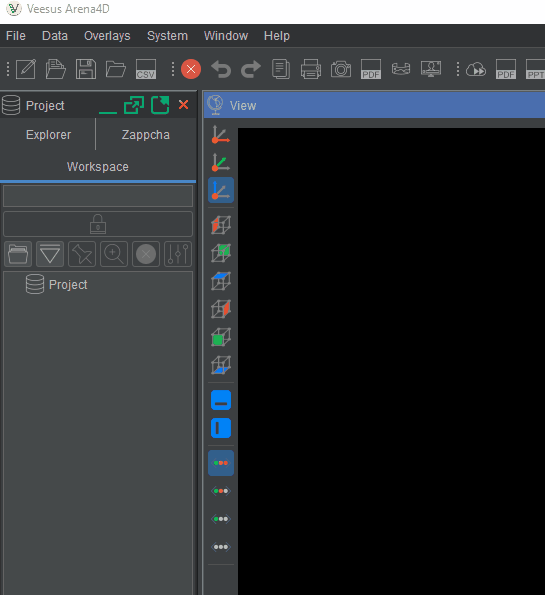Toggle the blue-highlighted axis mode button

(221, 190)
